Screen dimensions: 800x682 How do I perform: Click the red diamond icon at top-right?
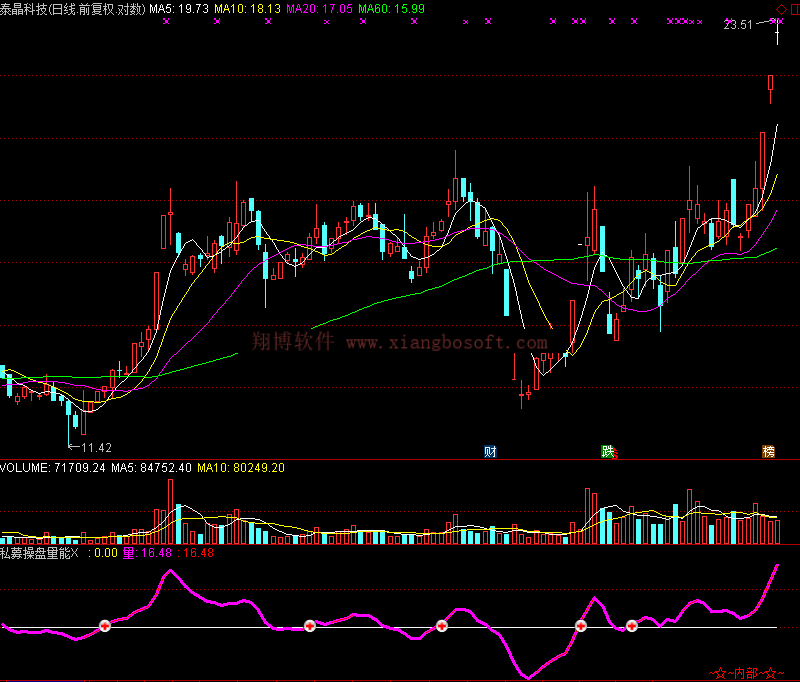pyautogui.click(x=780, y=9)
